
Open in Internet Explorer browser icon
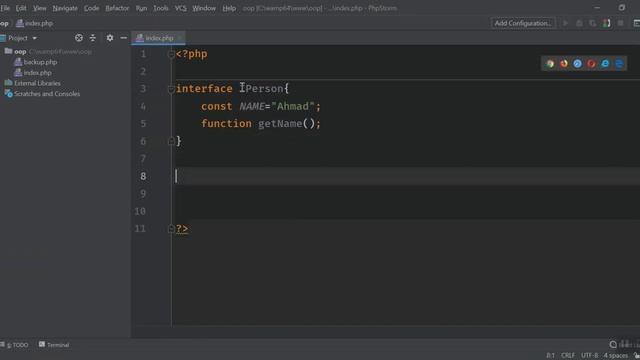605,64
